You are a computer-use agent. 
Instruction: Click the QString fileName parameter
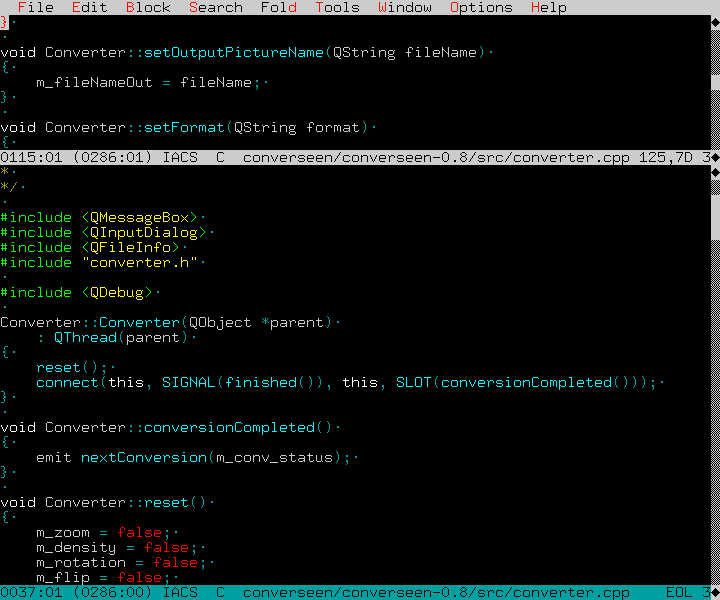pos(405,52)
